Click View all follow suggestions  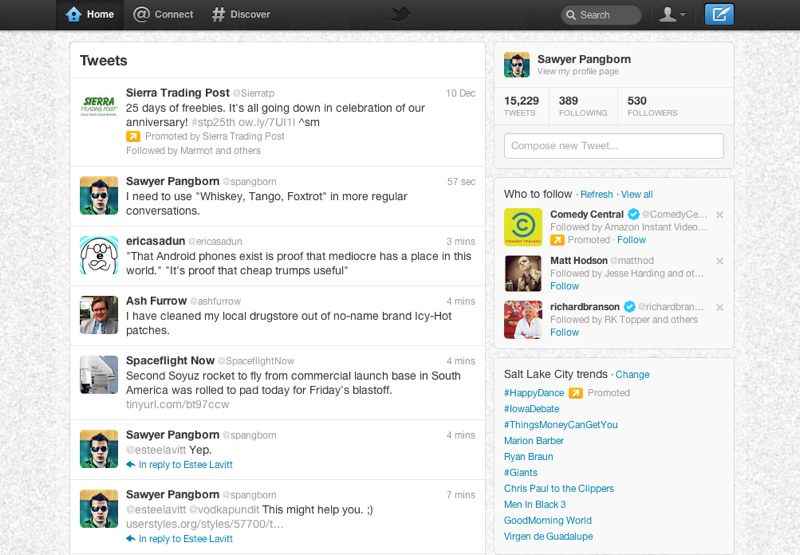pyautogui.click(x=637, y=194)
